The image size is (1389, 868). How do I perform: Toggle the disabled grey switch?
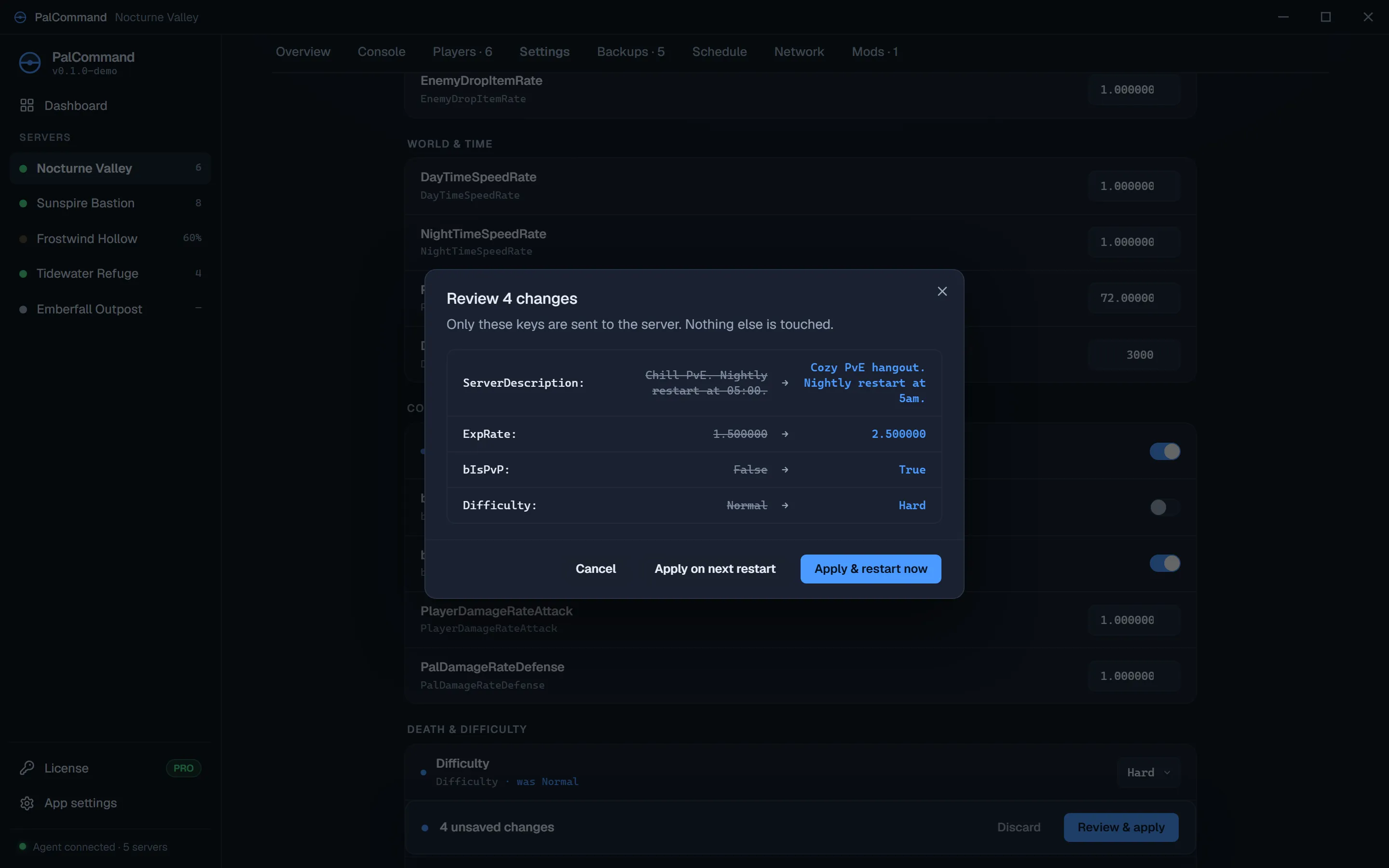click(1165, 507)
